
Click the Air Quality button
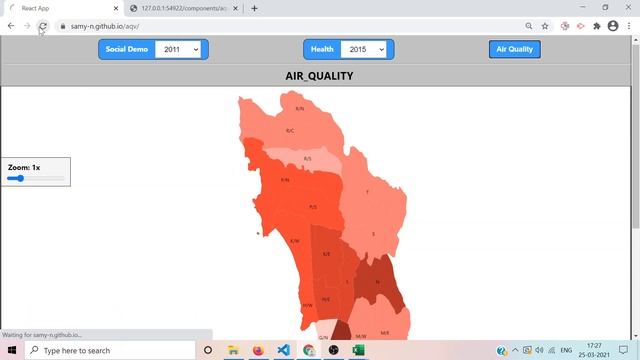pyautogui.click(x=515, y=49)
